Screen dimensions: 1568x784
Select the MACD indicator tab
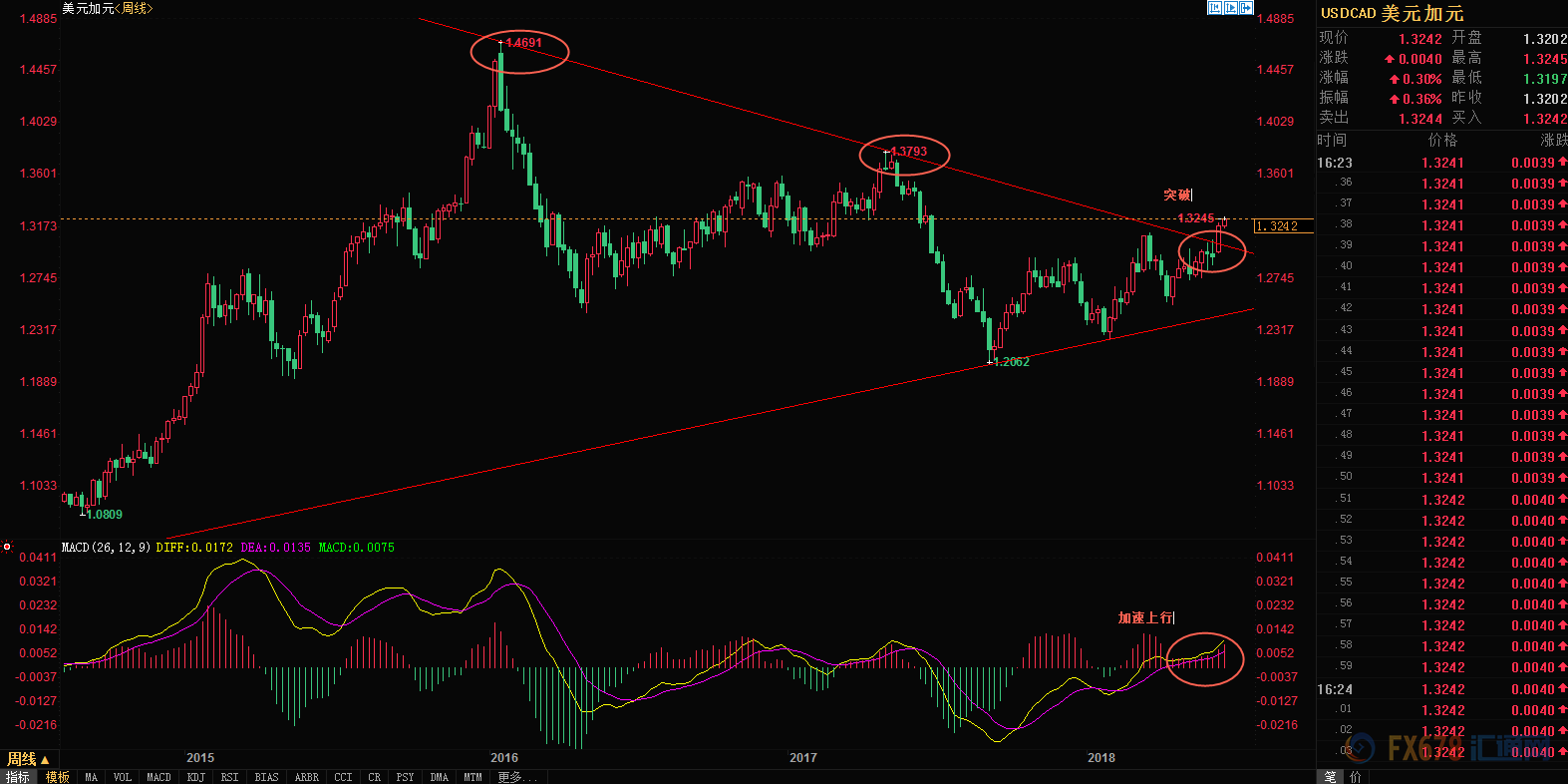[158, 777]
